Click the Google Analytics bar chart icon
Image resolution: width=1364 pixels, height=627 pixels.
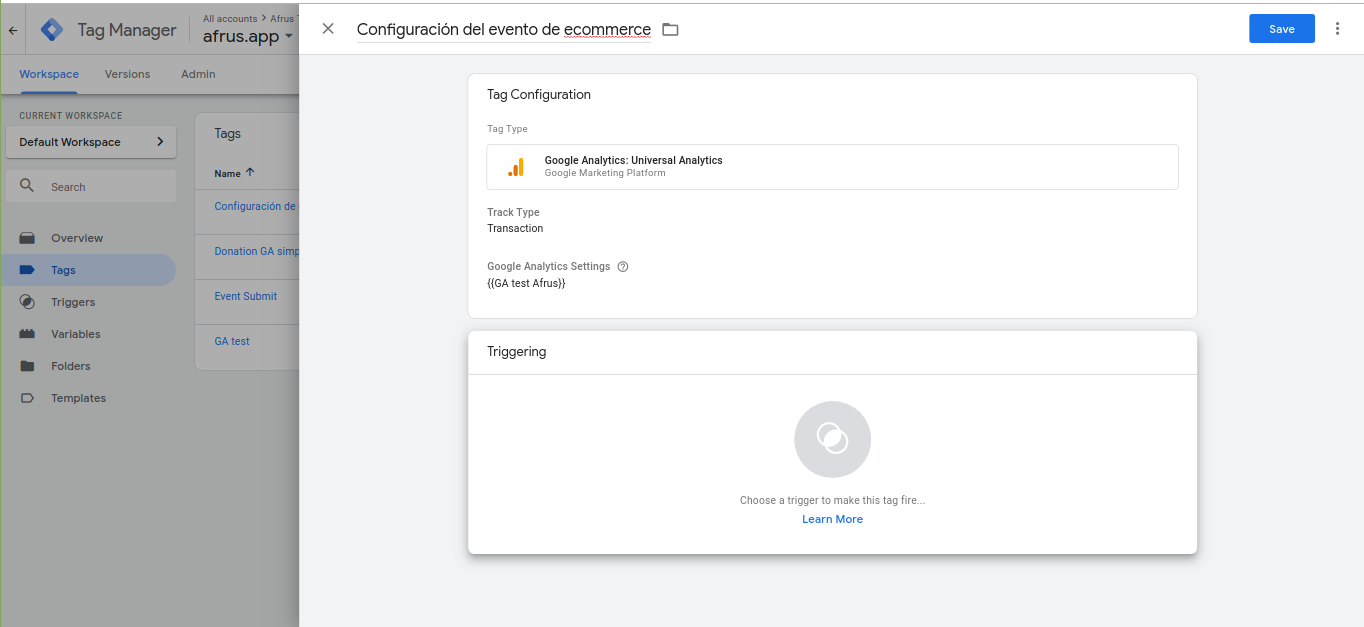tap(516, 167)
